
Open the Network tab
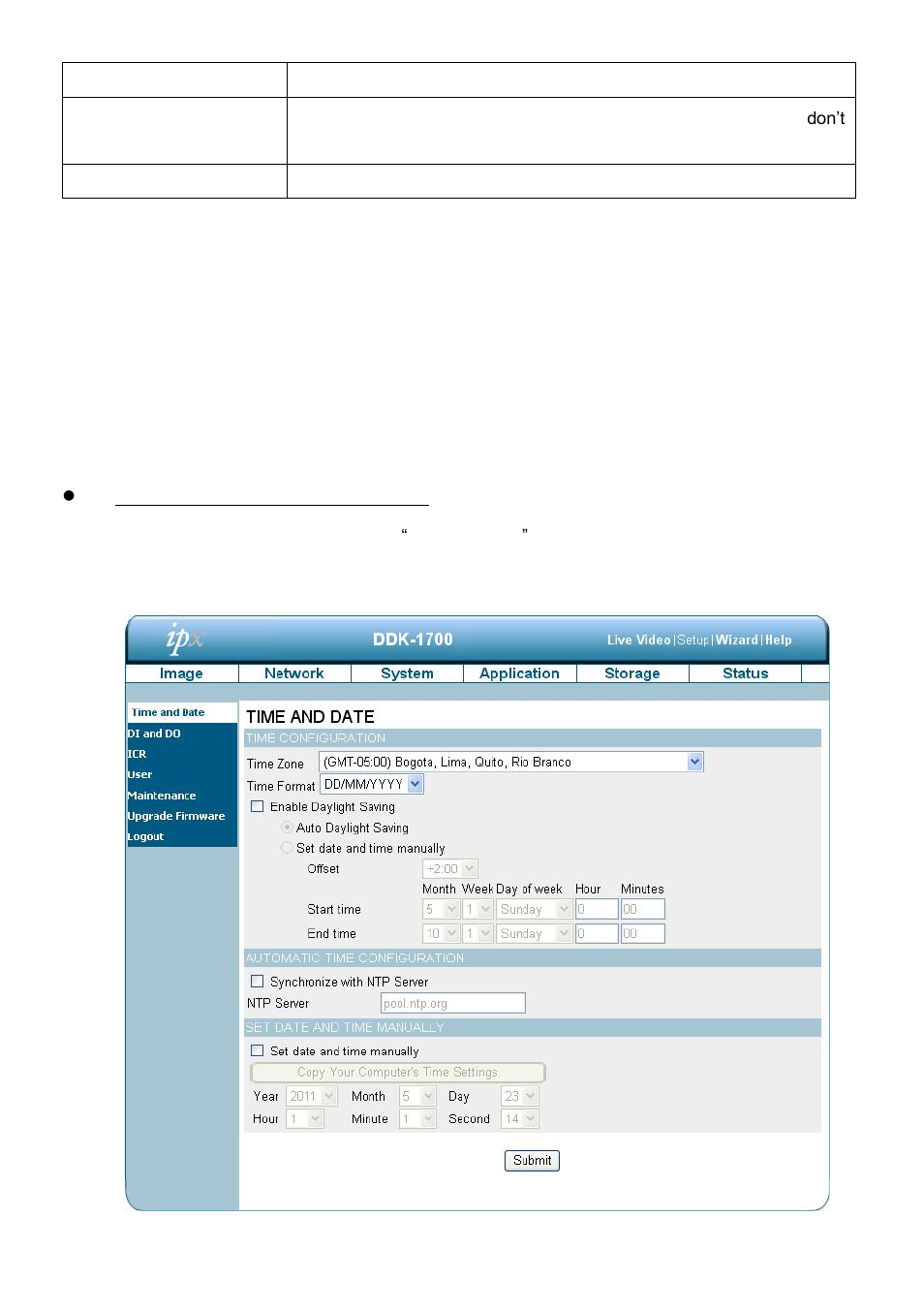click(x=294, y=673)
